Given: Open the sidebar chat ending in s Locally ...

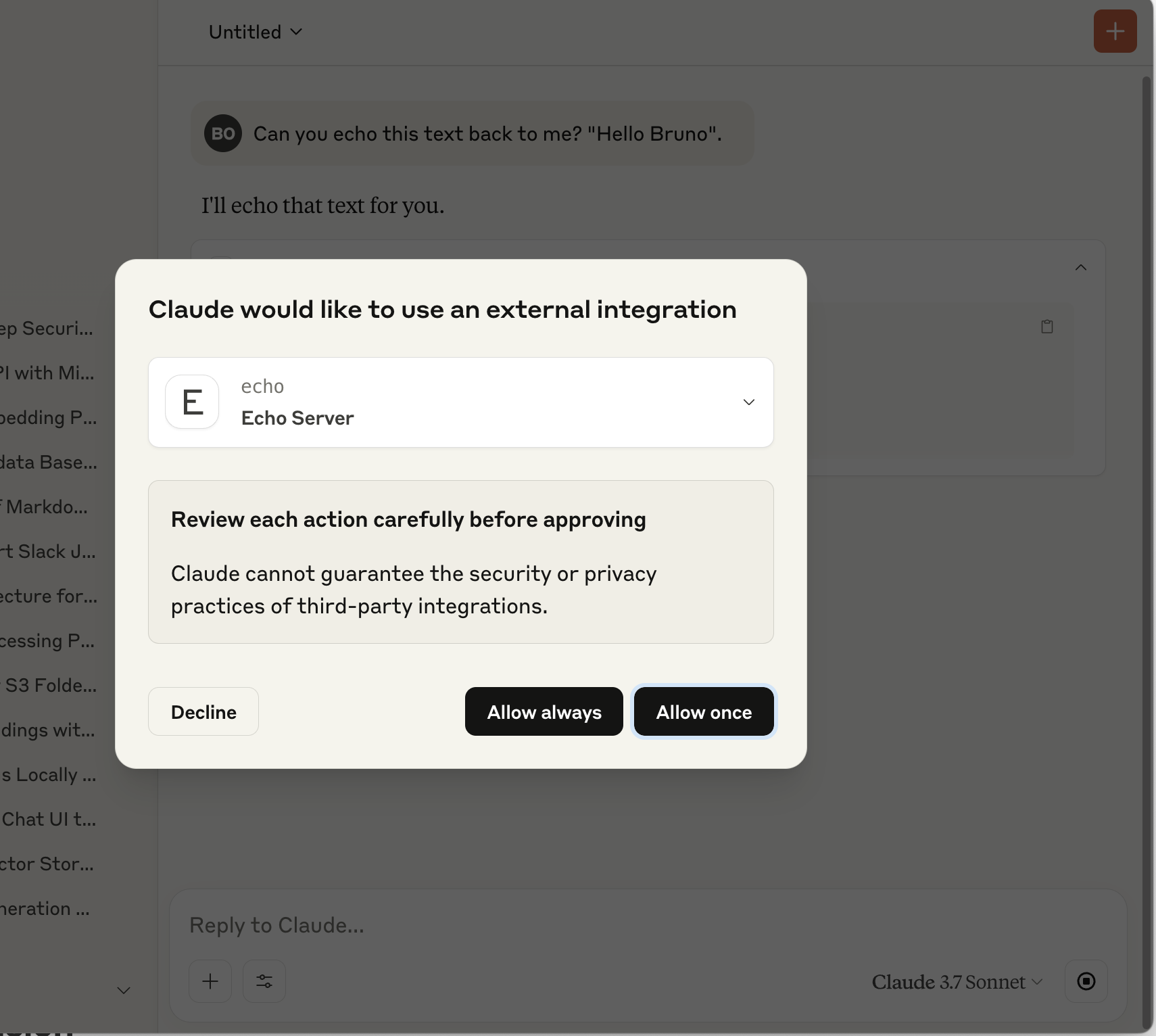Looking at the screenshot, I should tap(48, 774).
